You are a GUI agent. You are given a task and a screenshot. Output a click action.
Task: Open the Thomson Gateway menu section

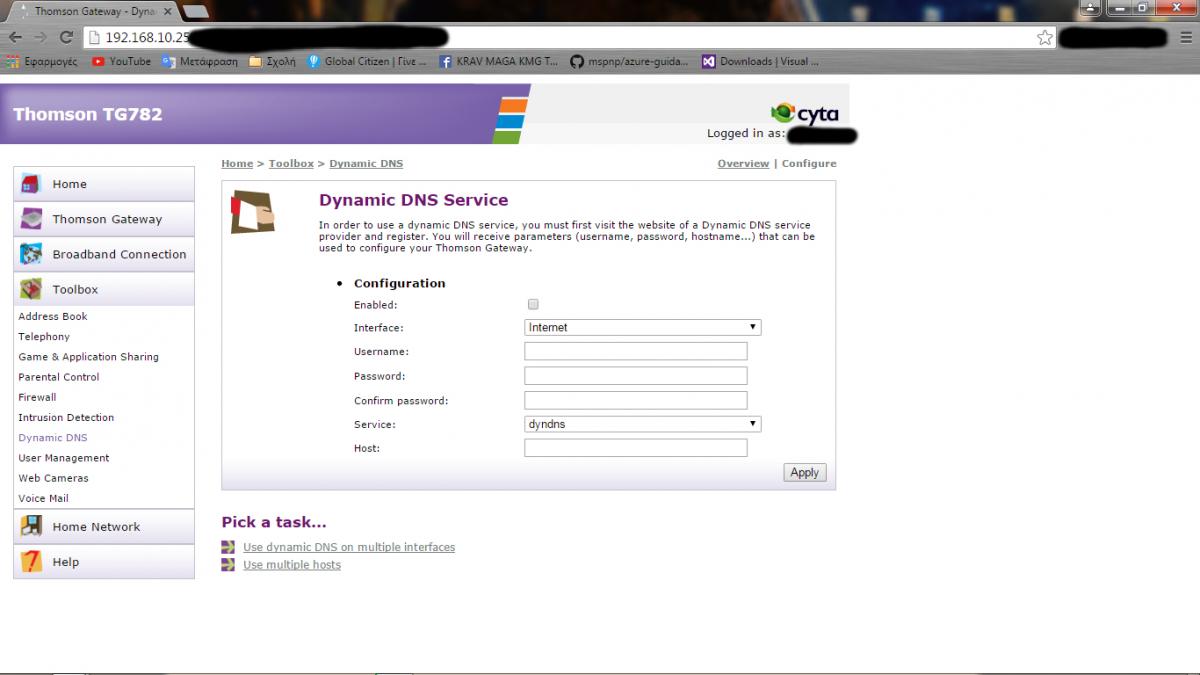(104, 219)
